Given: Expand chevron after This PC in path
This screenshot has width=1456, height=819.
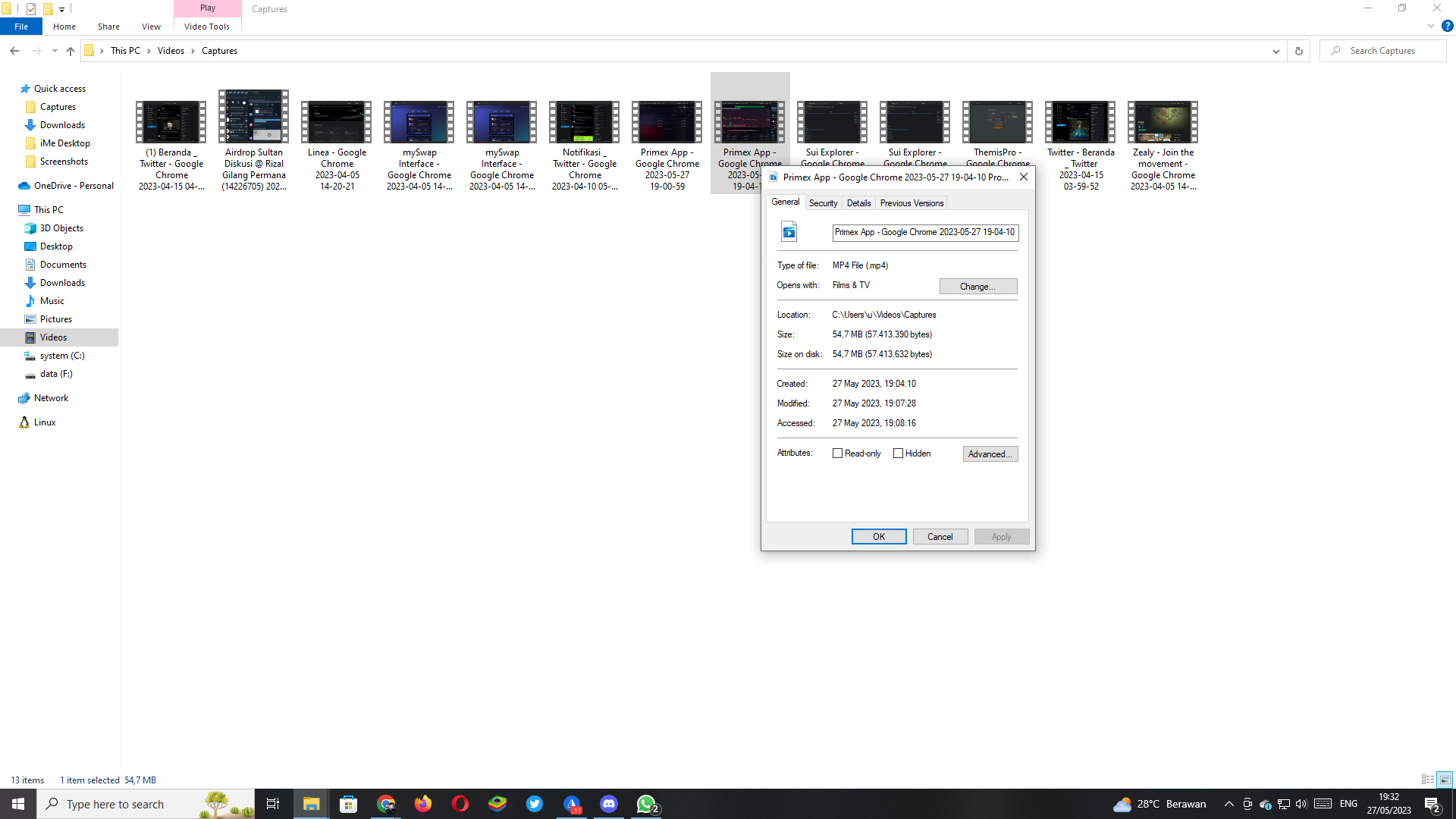Looking at the screenshot, I should (149, 51).
